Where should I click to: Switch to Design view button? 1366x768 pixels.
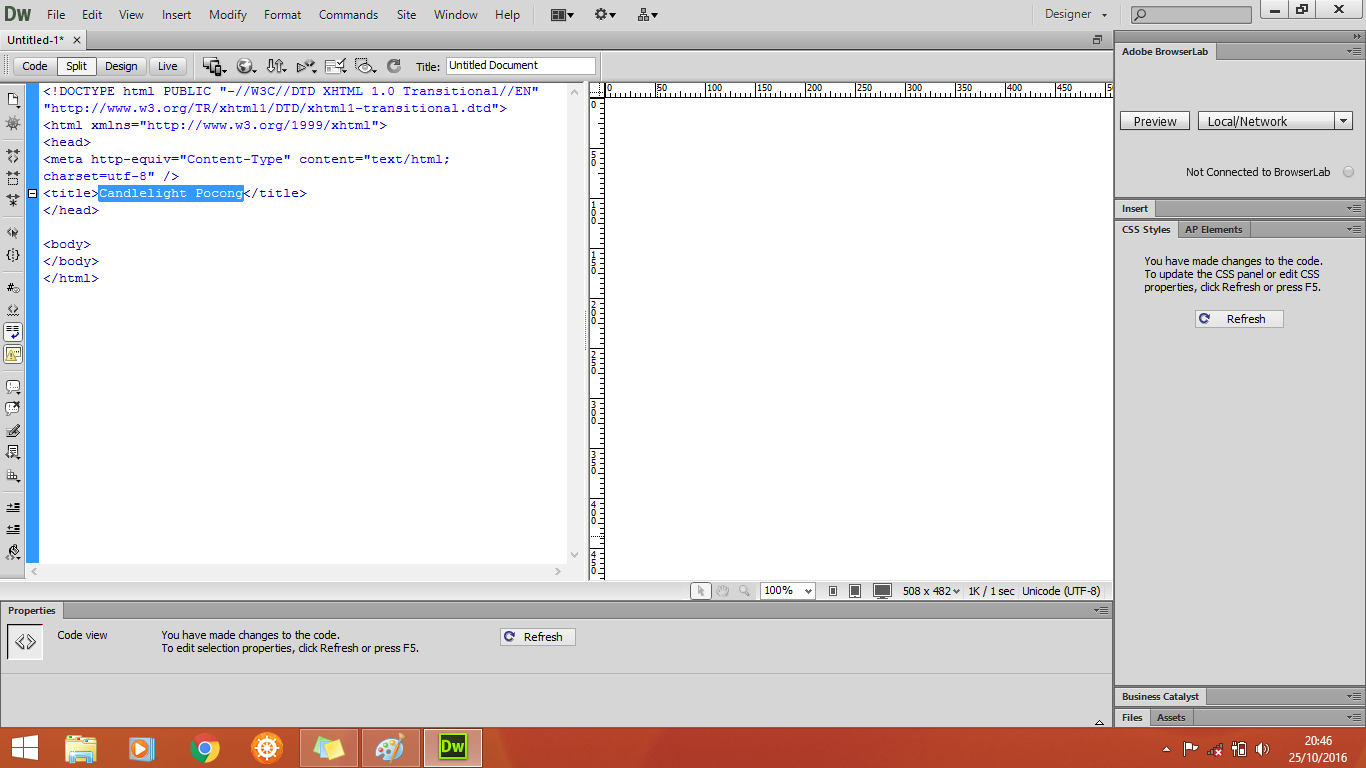pos(121,66)
